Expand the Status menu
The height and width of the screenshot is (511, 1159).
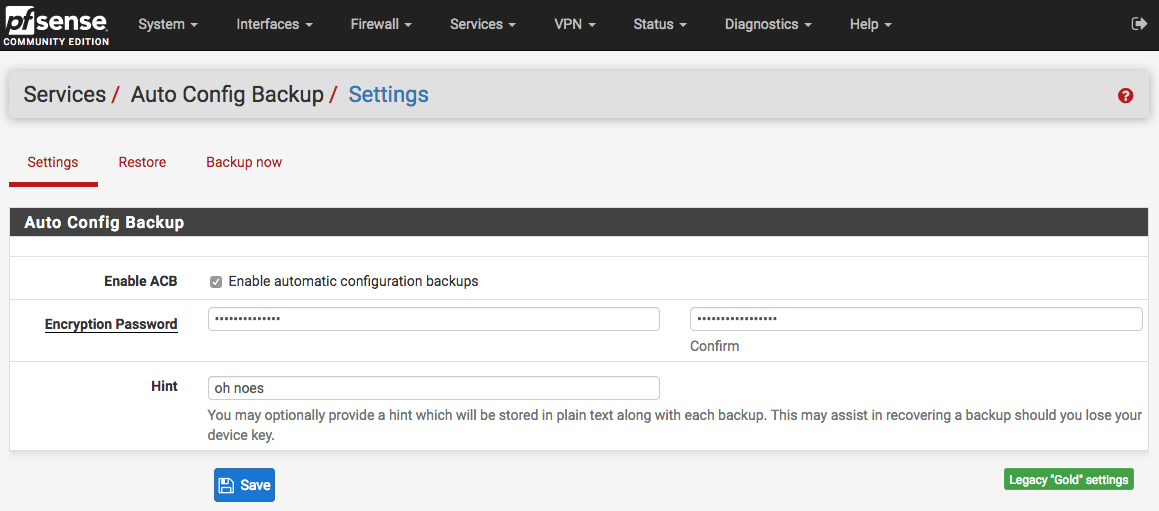click(660, 24)
